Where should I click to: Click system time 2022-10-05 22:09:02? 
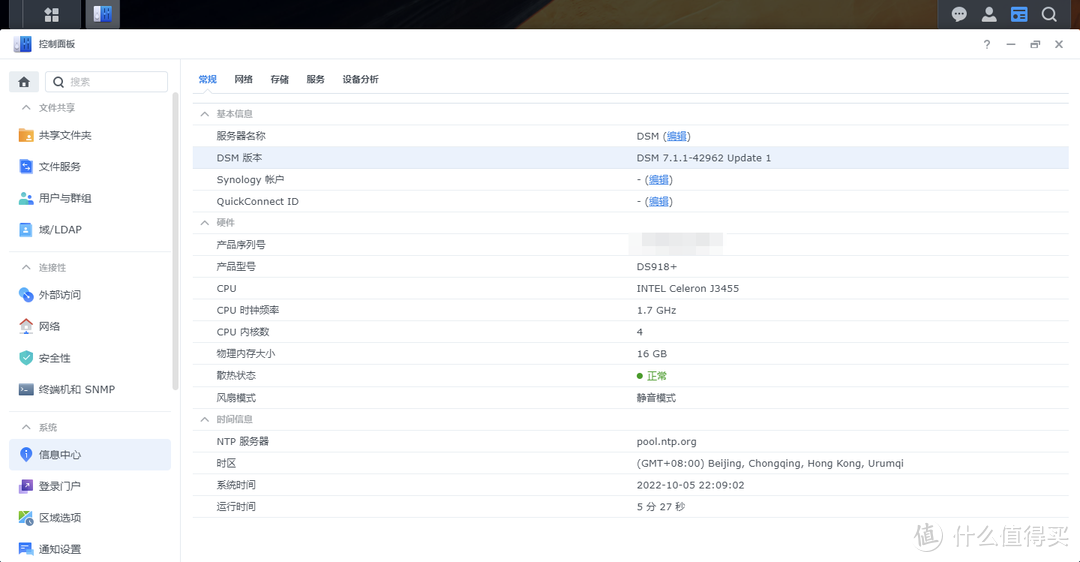tap(690, 485)
